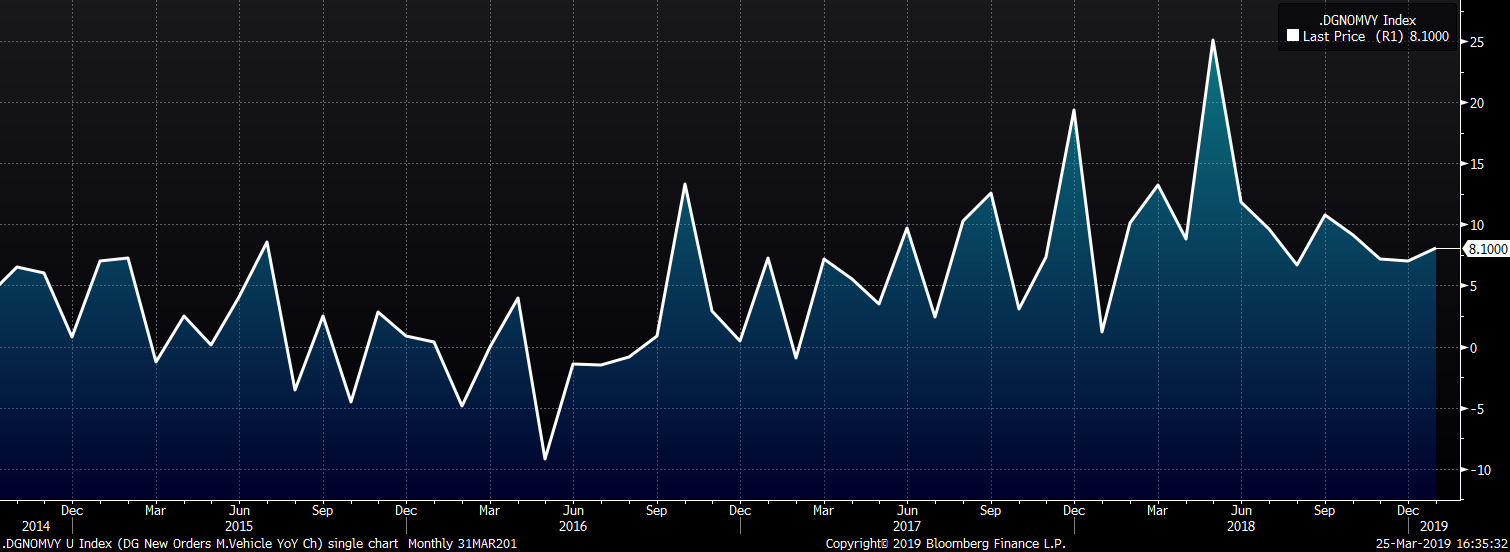Image resolution: width=1510 pixels, height=552 pixels.
Task: Select the .DGNOMVY Index legend title
Action: tap(1359, 20)
